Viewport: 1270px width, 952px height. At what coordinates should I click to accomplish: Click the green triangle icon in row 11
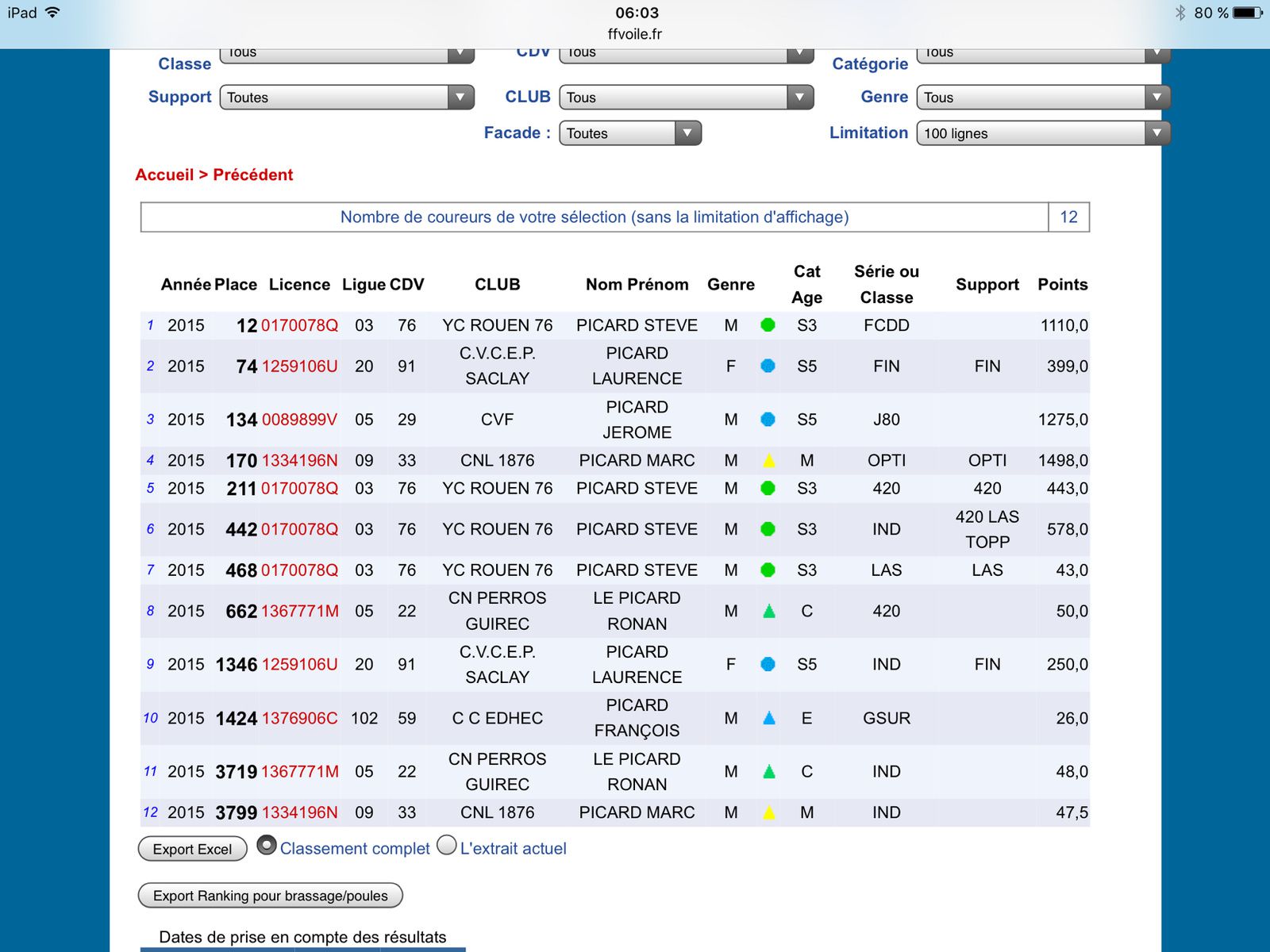[768, 771]
